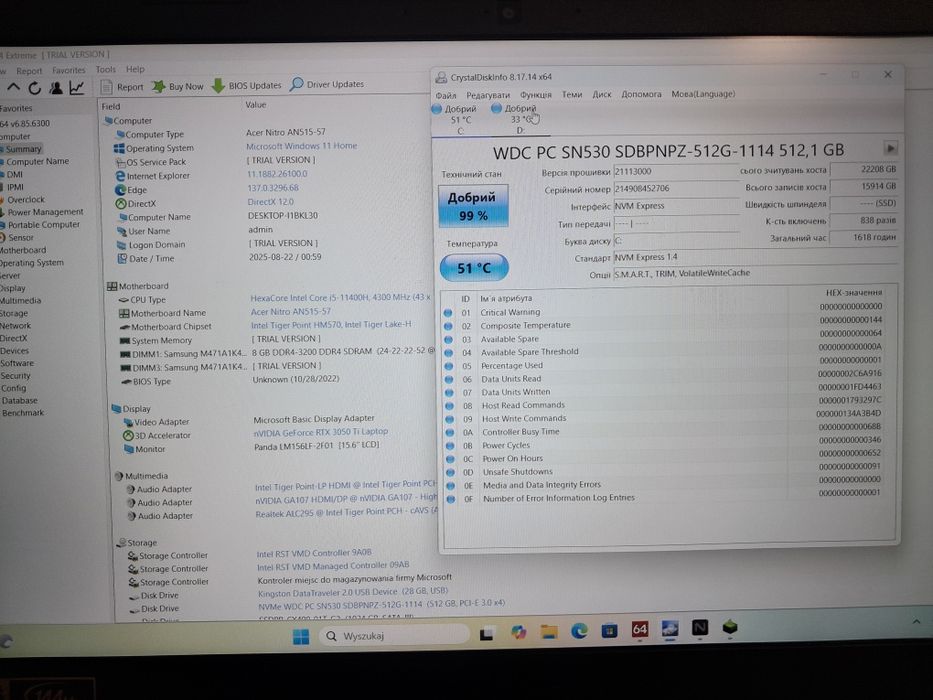Show hidden system tray icons chevron

(916, 621)
